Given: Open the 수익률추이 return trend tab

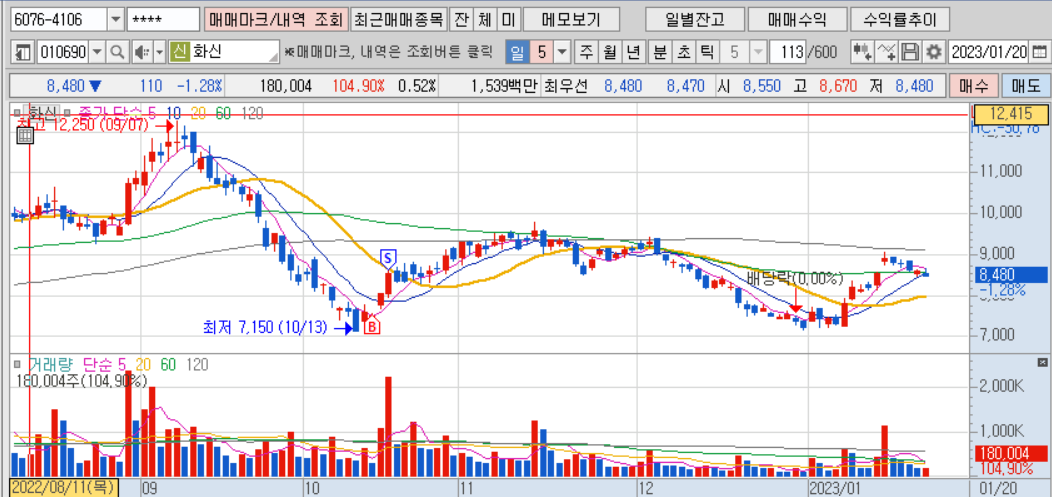Looking at the screenshot, I should point(900,19).
